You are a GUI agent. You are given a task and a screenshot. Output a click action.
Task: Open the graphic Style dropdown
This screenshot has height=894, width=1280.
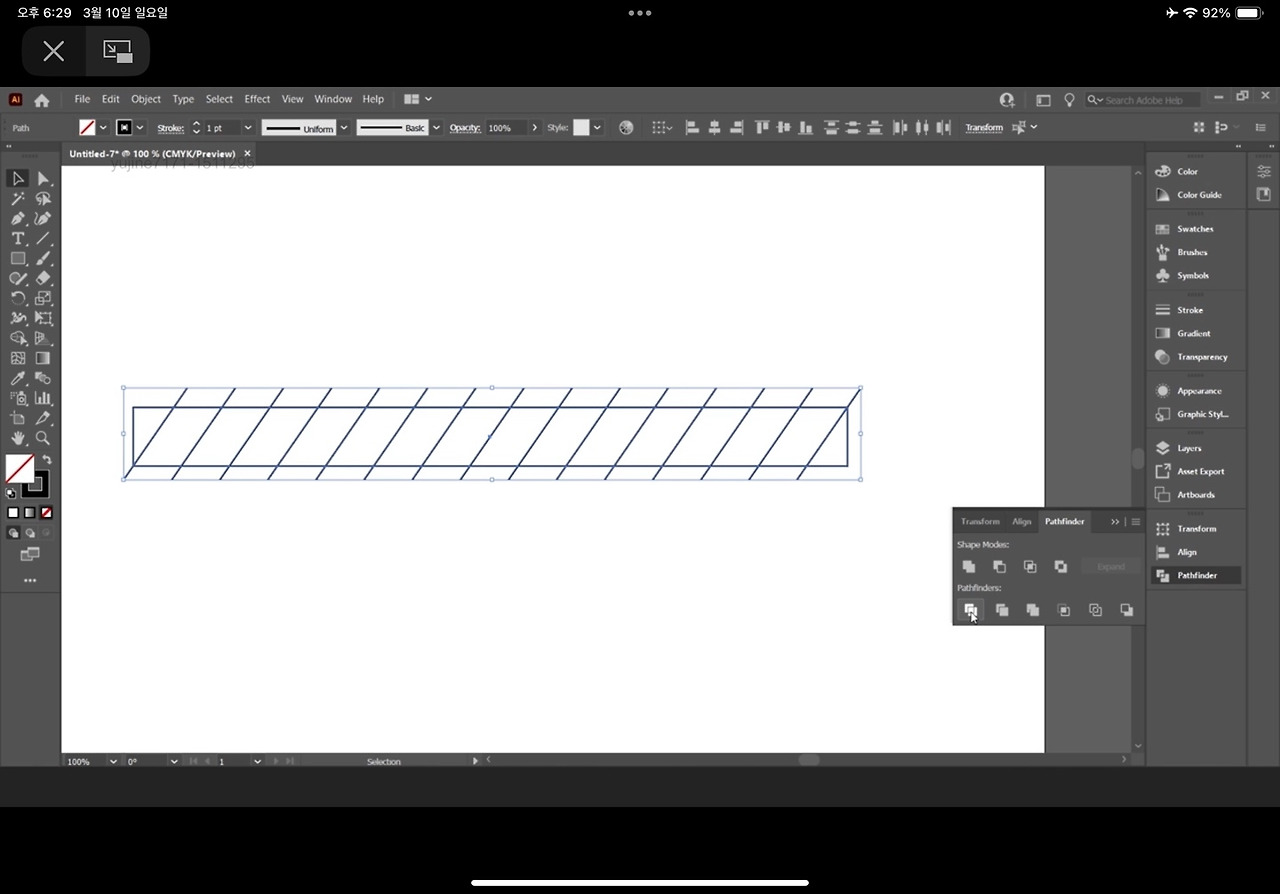click(597, 128)
